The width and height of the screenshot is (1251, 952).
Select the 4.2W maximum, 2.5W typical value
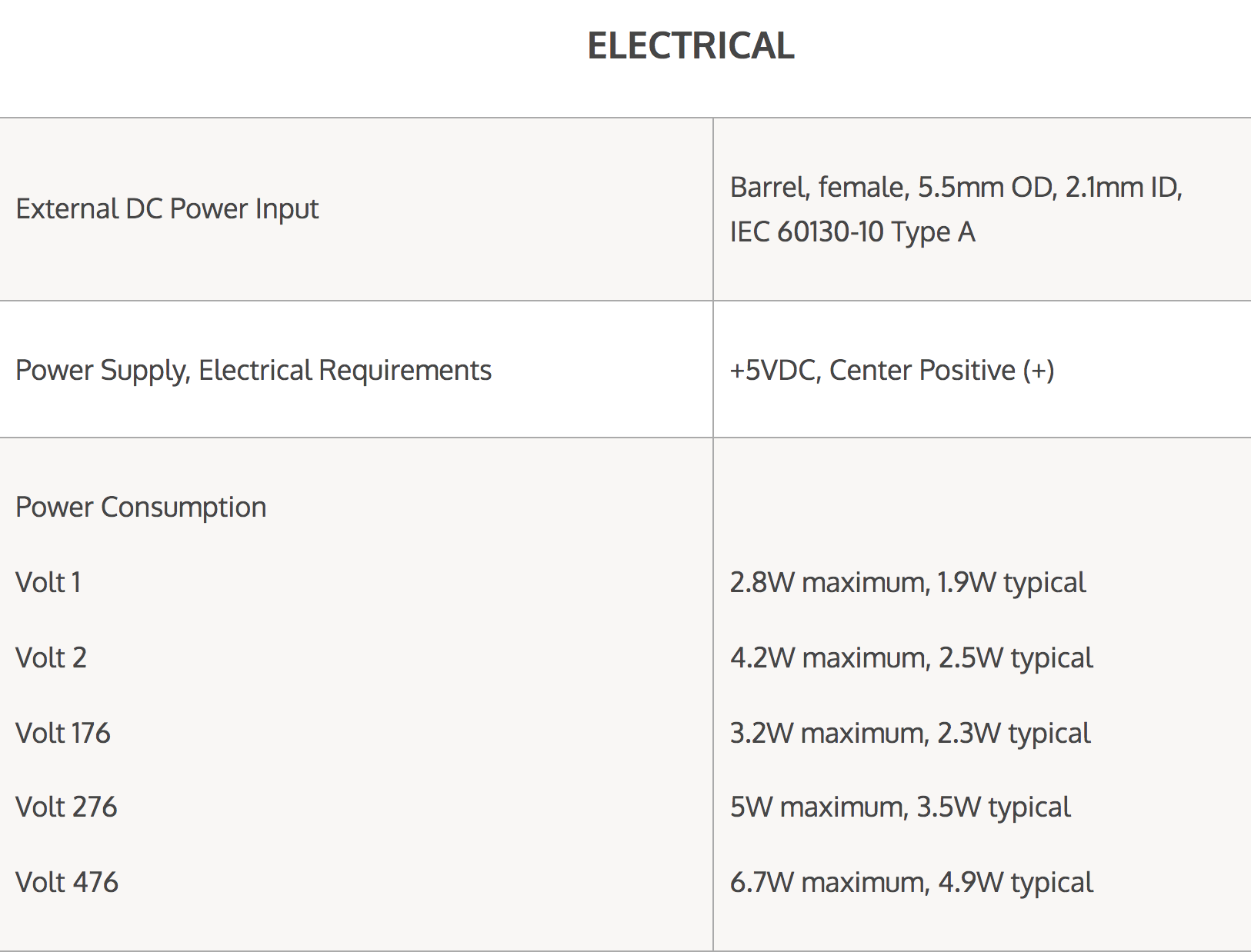pos(911,657)
